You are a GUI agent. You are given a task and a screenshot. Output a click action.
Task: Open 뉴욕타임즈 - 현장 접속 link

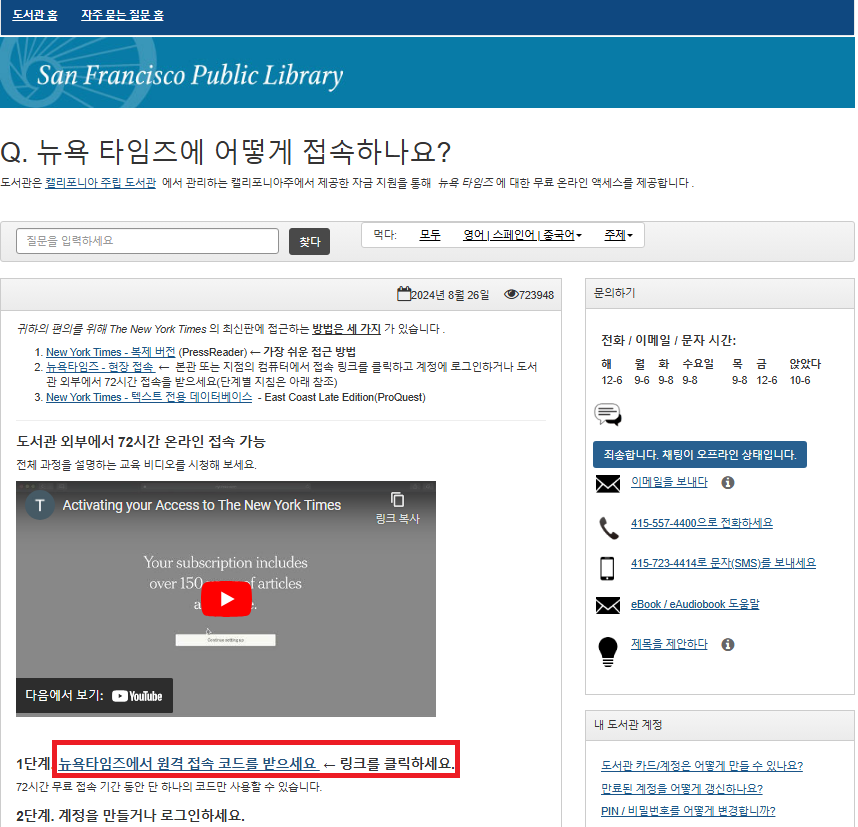click(100, 367)
